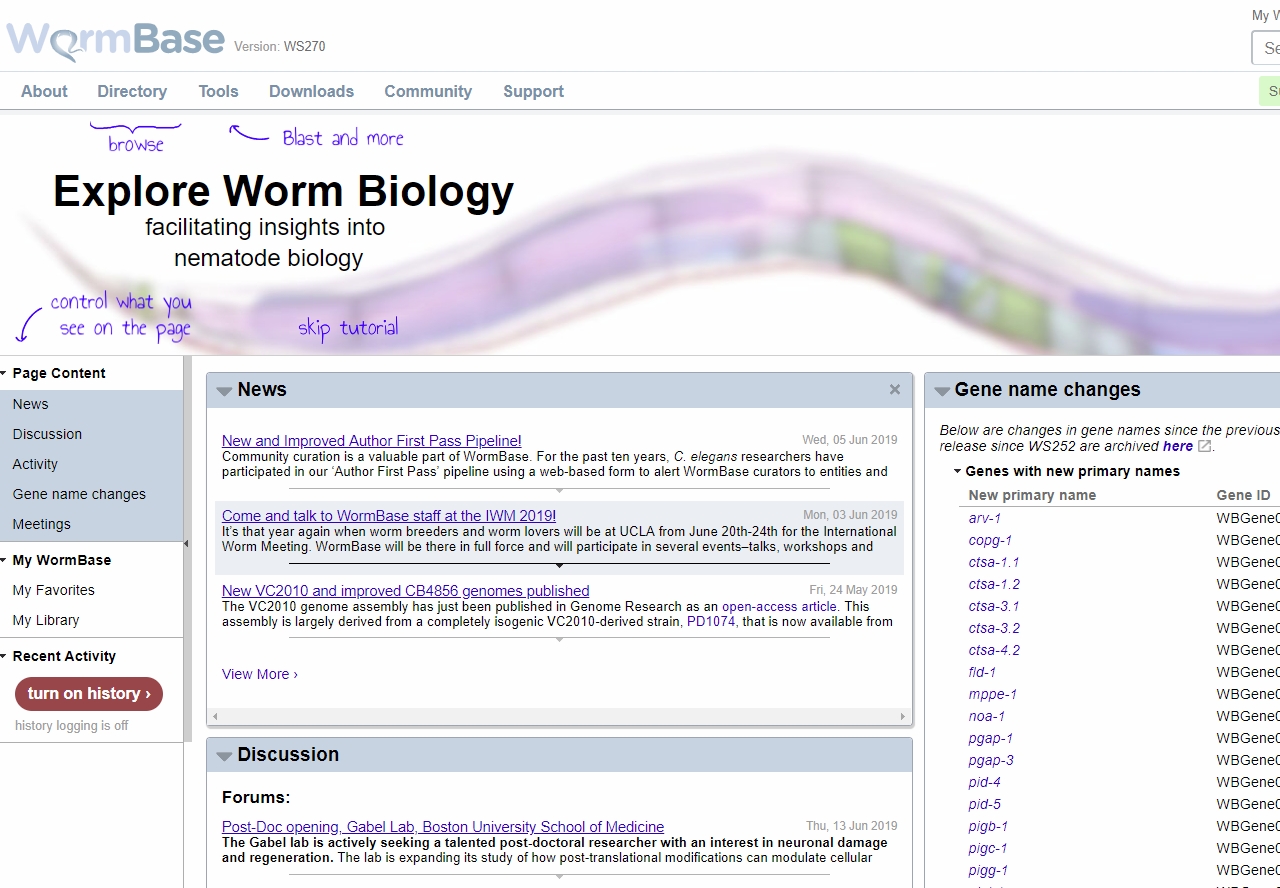Image resolution: width=1280 pixels, height=888 pixels.
Task: Toggle Meetings in Page Content sidebar
Action: [x=91, y=524]
